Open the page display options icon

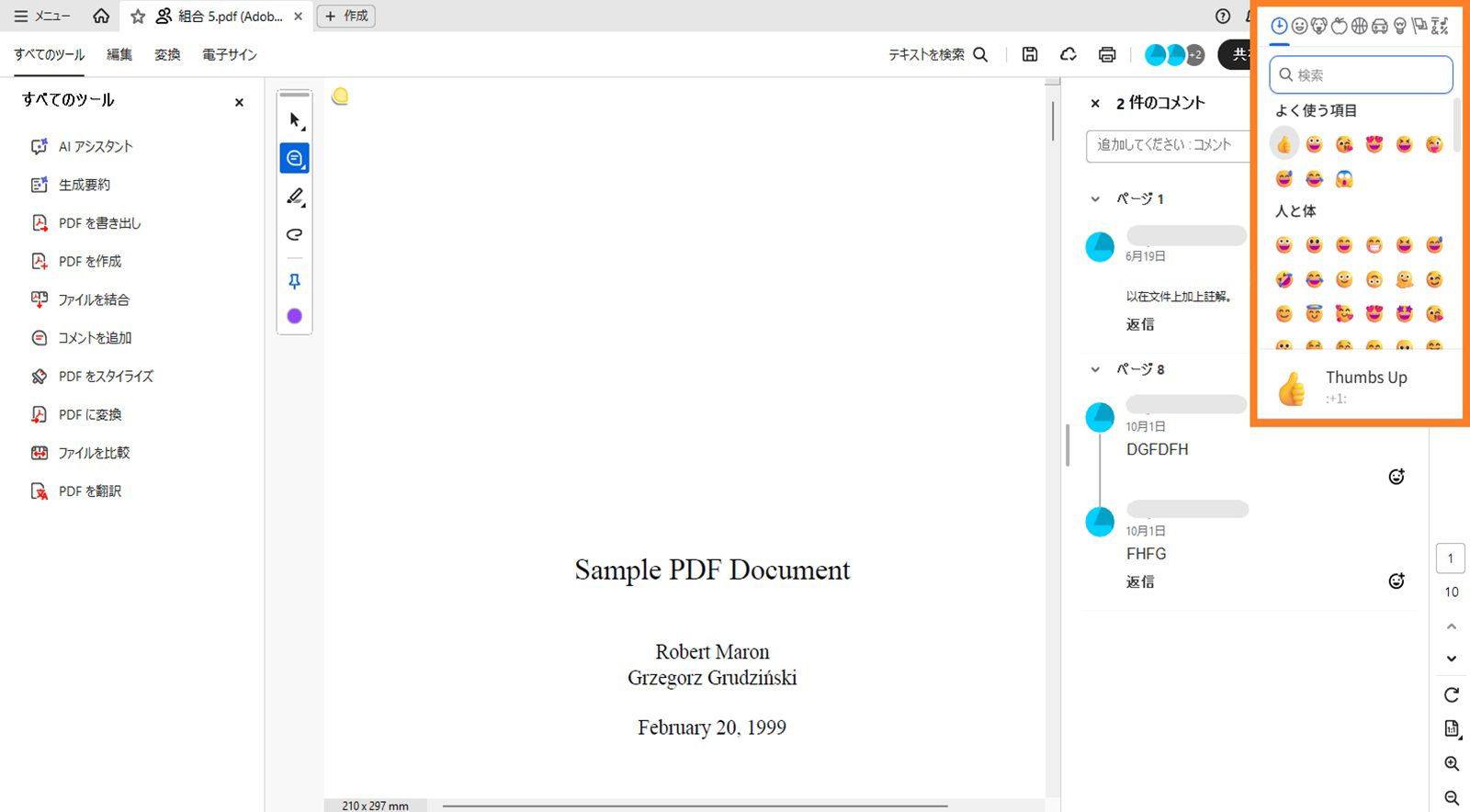[x=1452, y=728]
